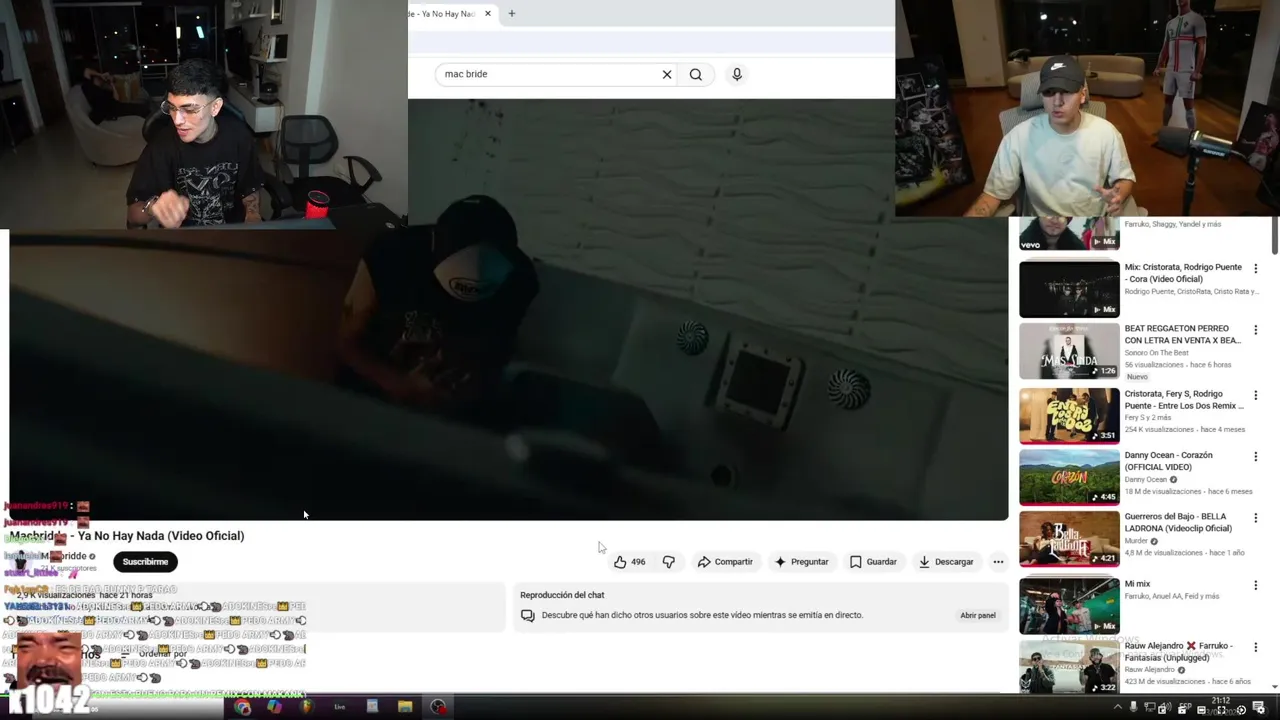Click the 'Reproducción del chat' heading
Image resolution: width=1280 pixels, height=720 pixels.
click(x=562, y=595)
